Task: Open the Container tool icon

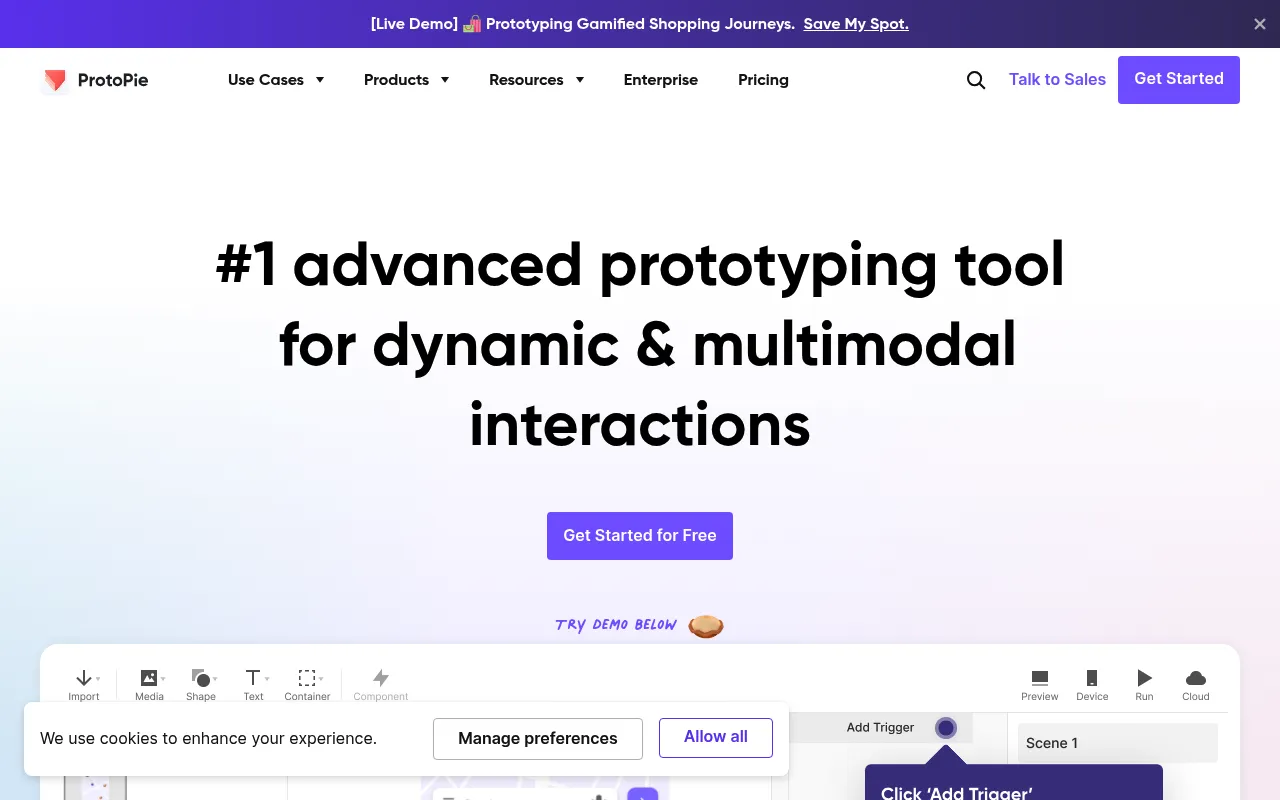Action: tap(307, 678)
